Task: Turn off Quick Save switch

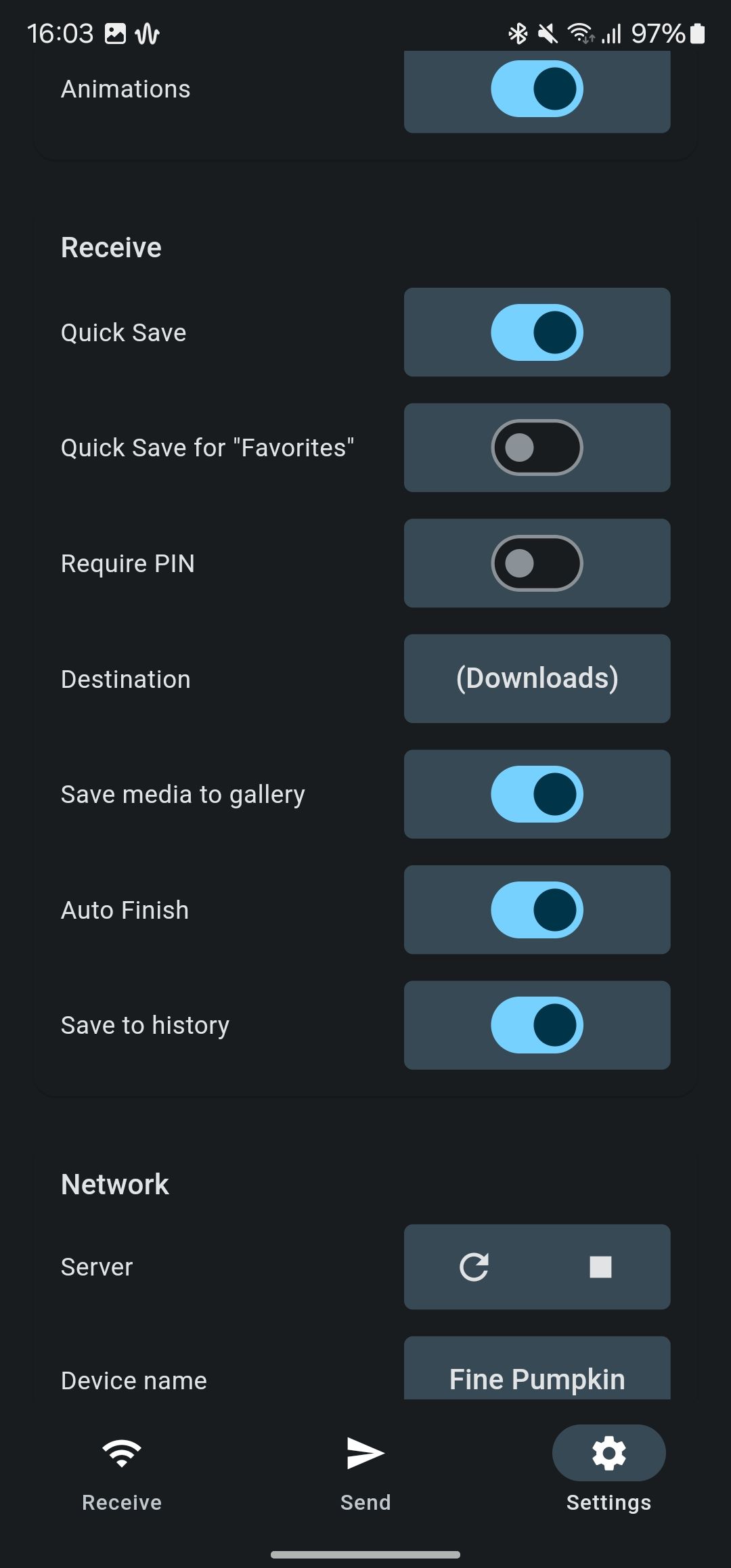Action: 537,332
